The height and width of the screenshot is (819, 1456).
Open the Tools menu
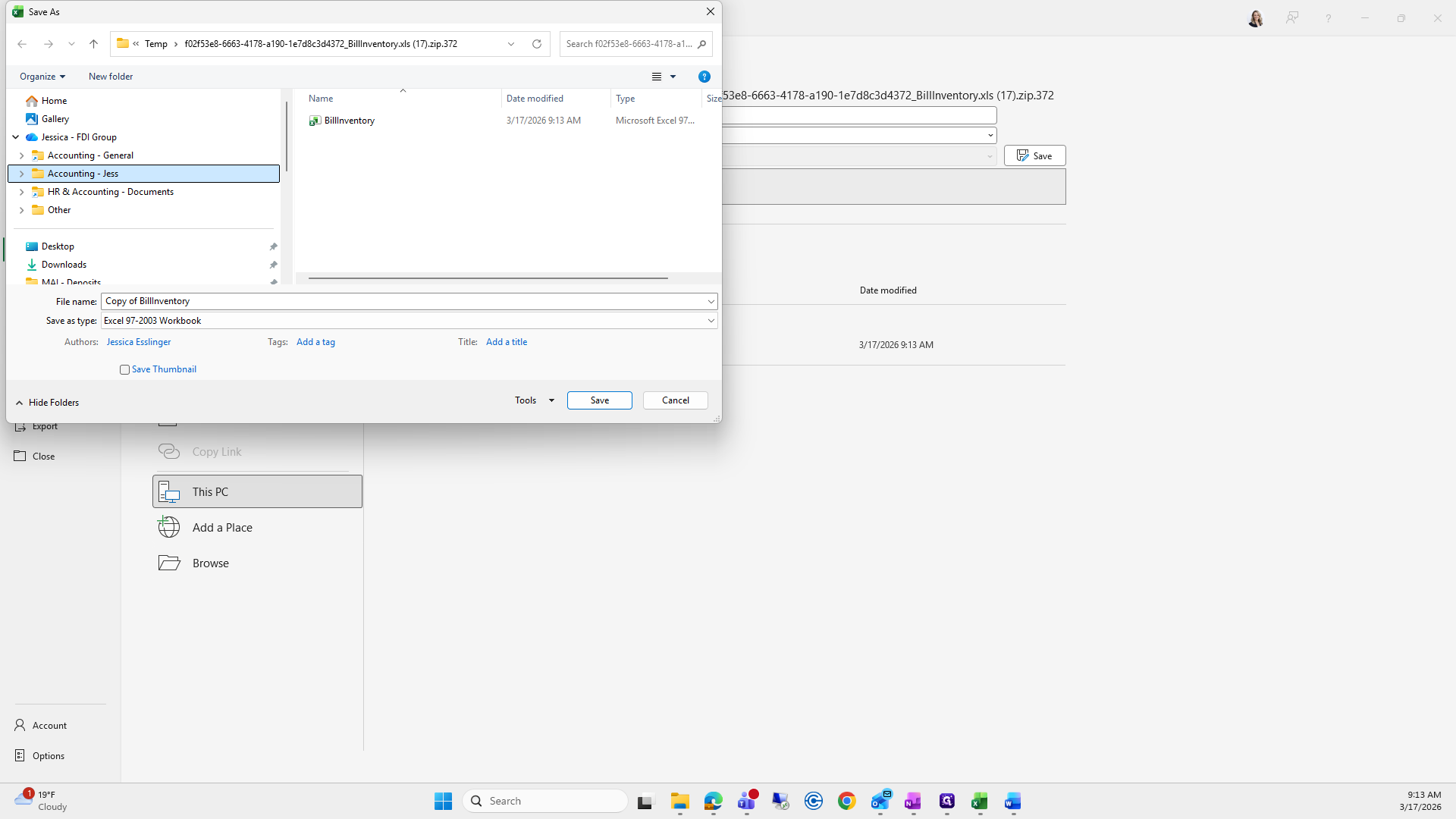534,400
